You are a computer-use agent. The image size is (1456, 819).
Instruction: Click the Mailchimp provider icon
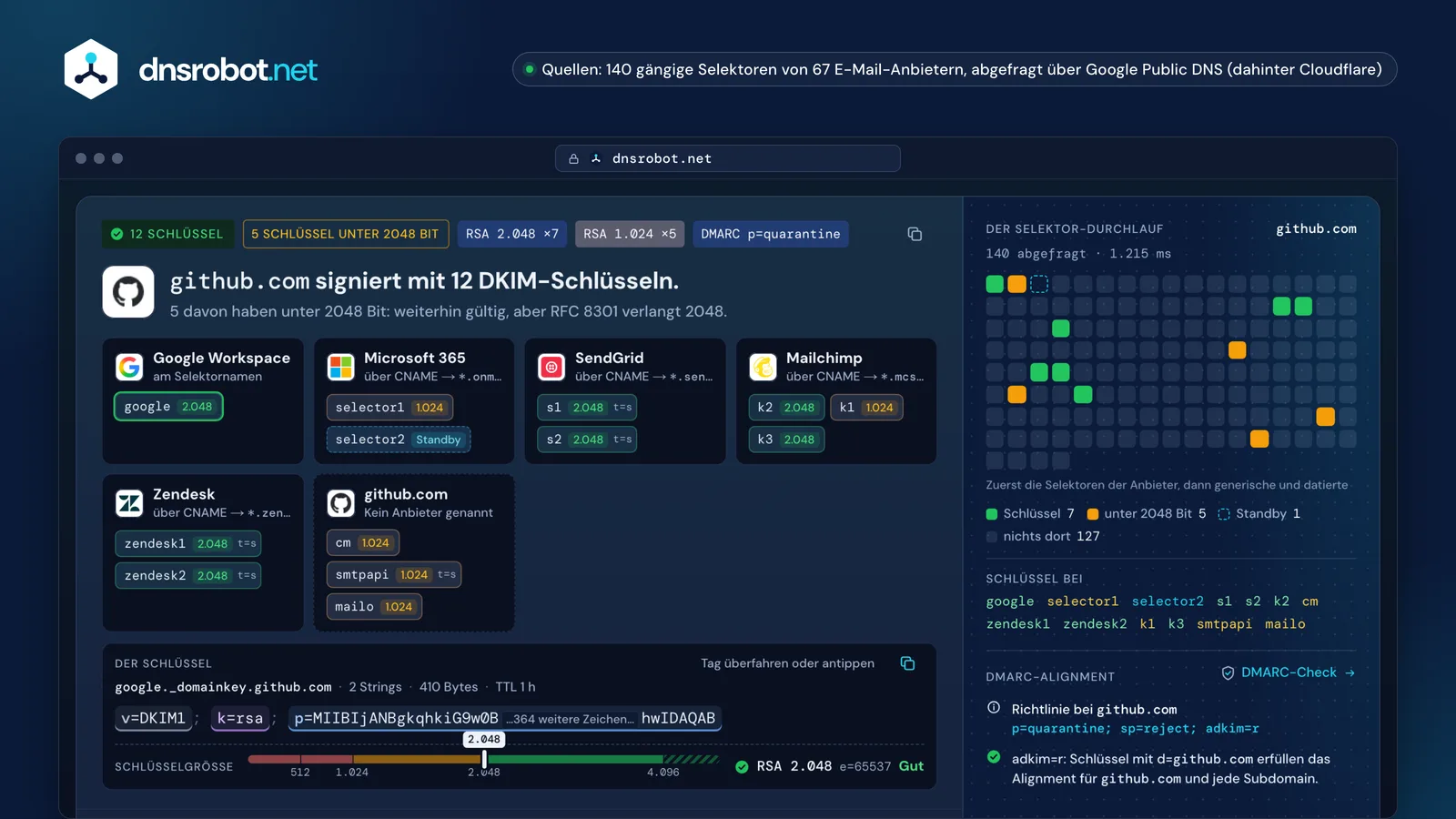(x=763, y=367)
